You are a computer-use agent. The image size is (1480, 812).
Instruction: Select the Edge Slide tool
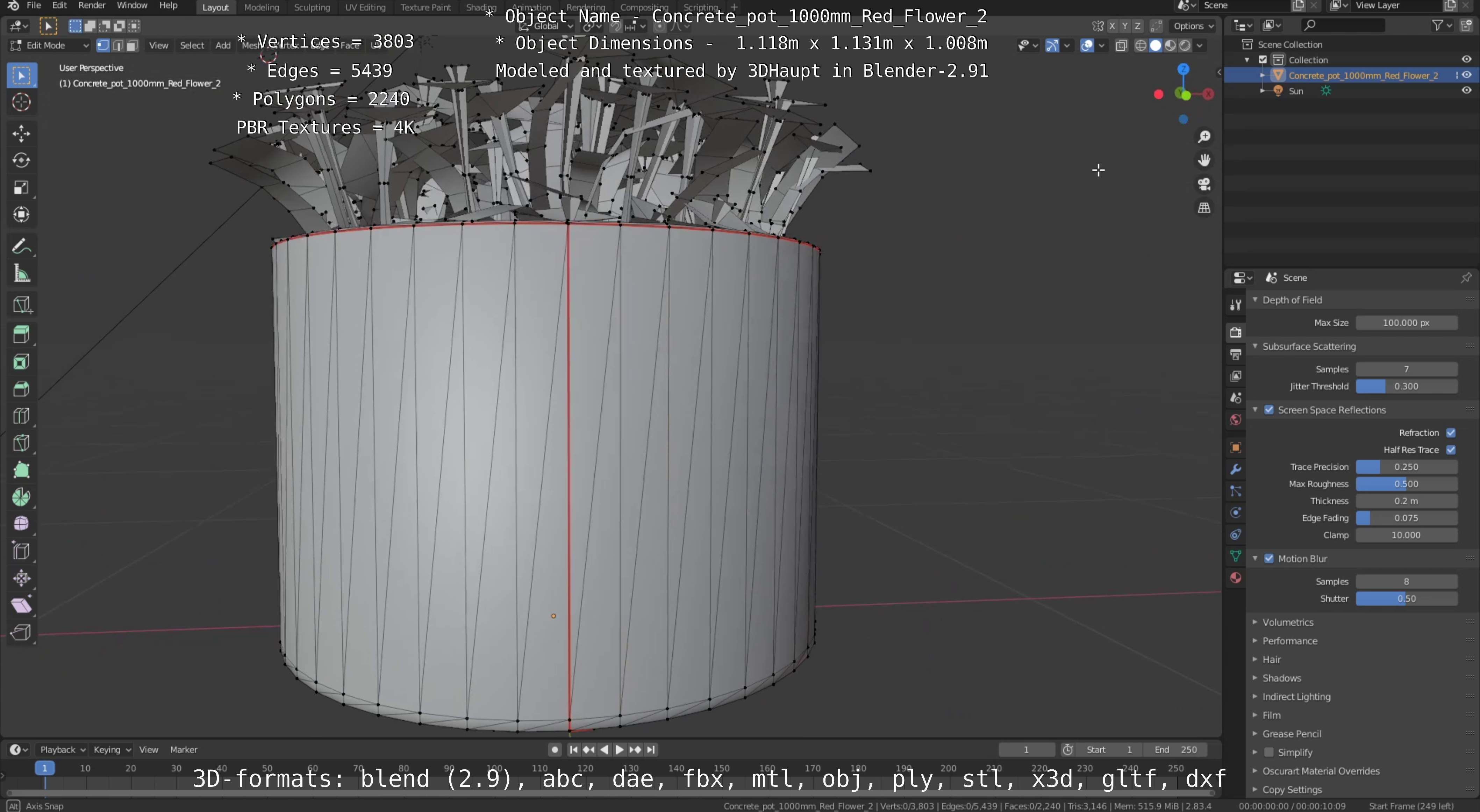point(21,551)
